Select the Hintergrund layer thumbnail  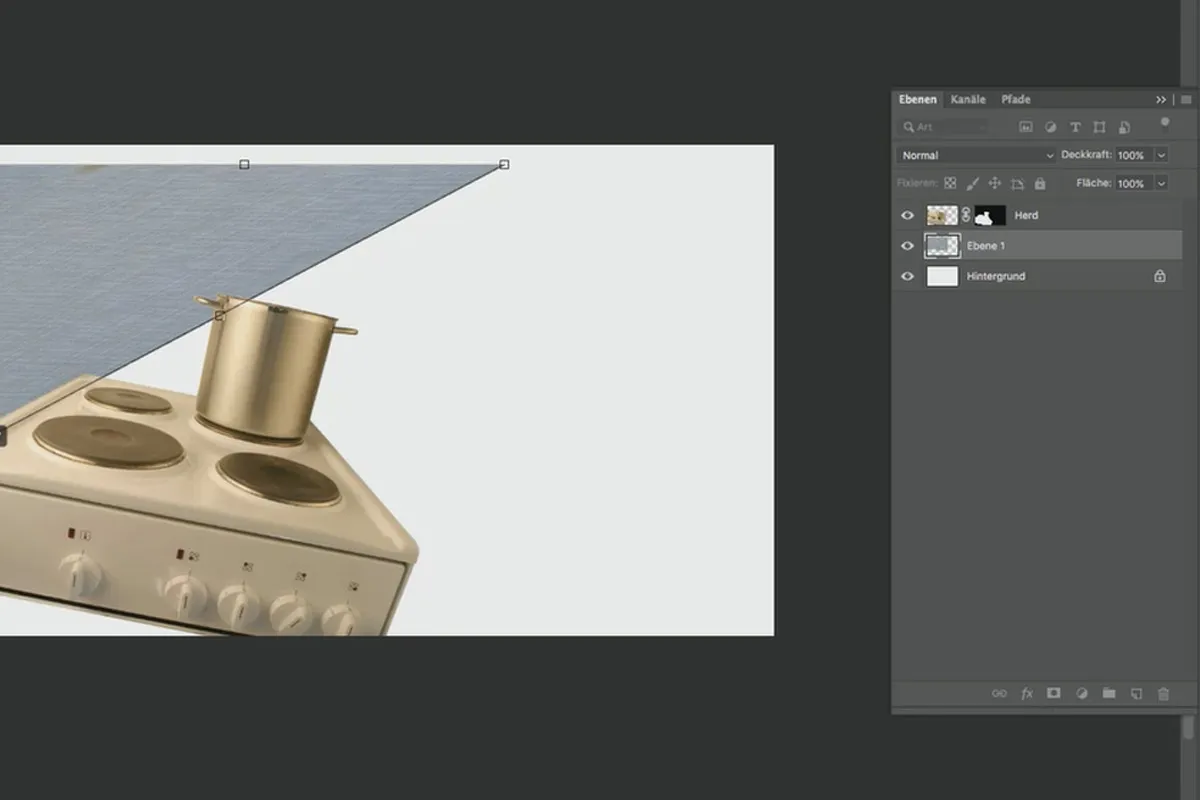tap(943, 276)
